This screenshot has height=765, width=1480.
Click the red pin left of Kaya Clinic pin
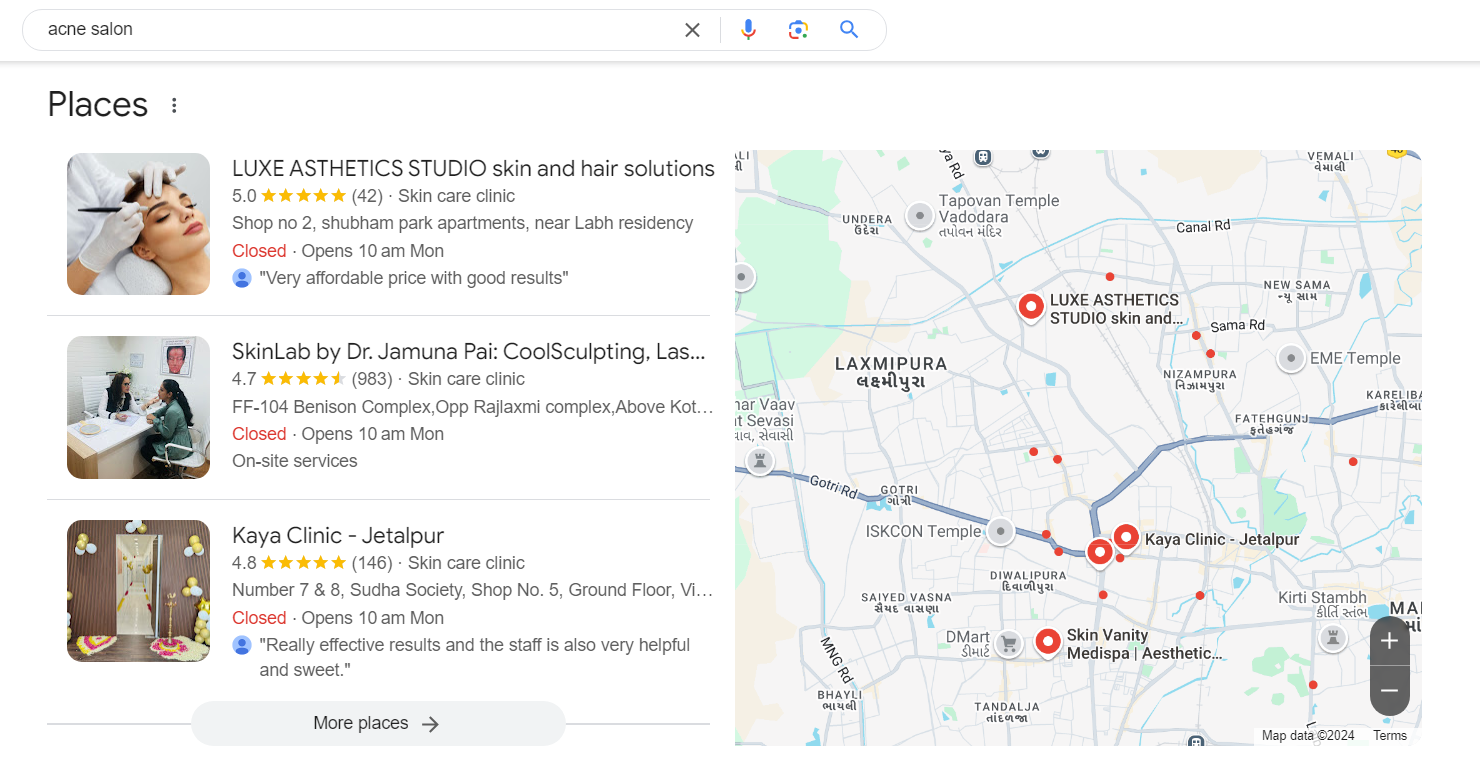1100,552
